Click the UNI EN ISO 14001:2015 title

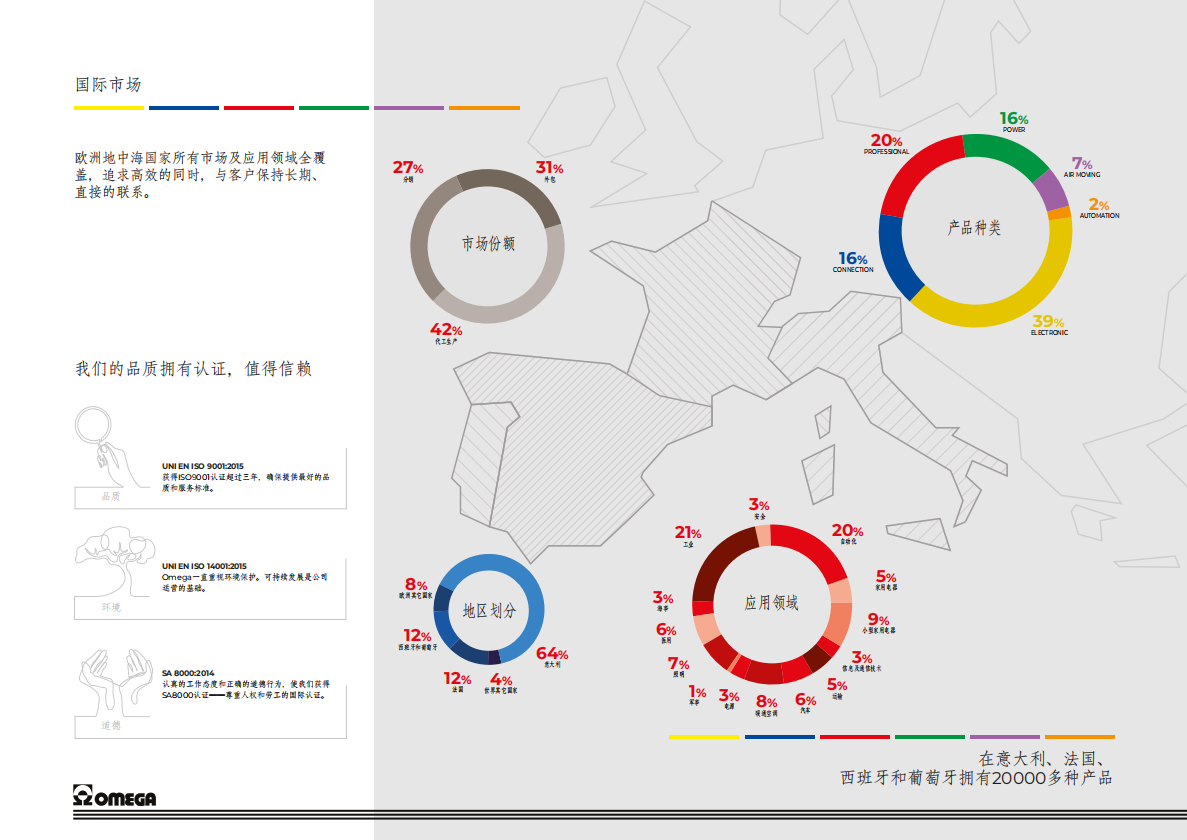[x=204, y=566]
